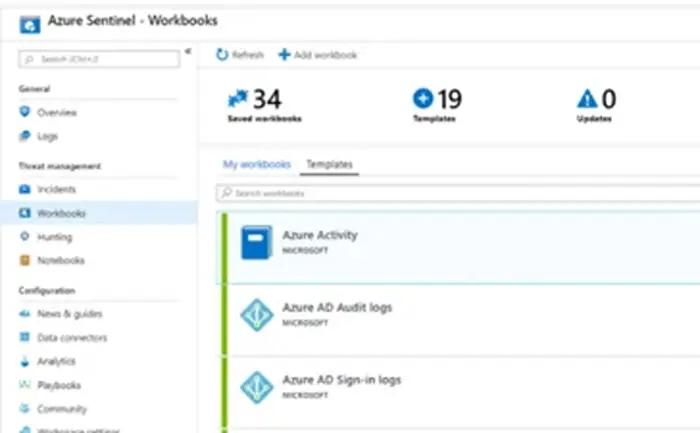Click the Overview shield icon
The image size is (700, 433).
(25, 112)
